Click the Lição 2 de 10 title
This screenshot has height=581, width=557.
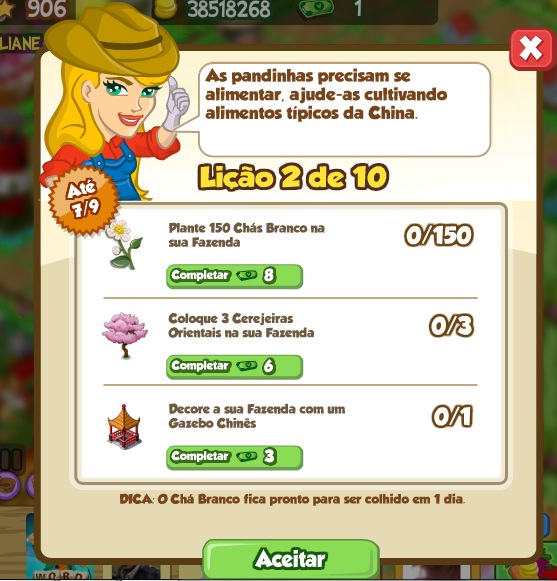294,177
